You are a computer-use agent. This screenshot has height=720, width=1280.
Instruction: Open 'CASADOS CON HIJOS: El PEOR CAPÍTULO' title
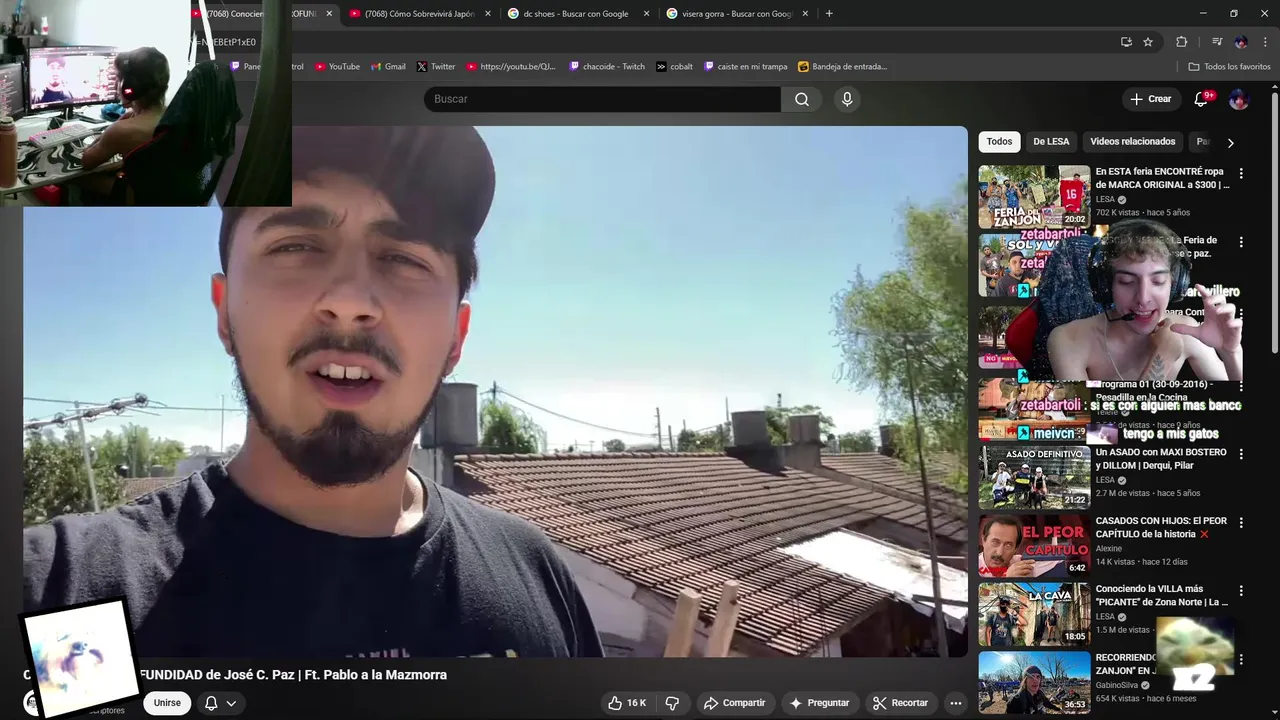1161,527
